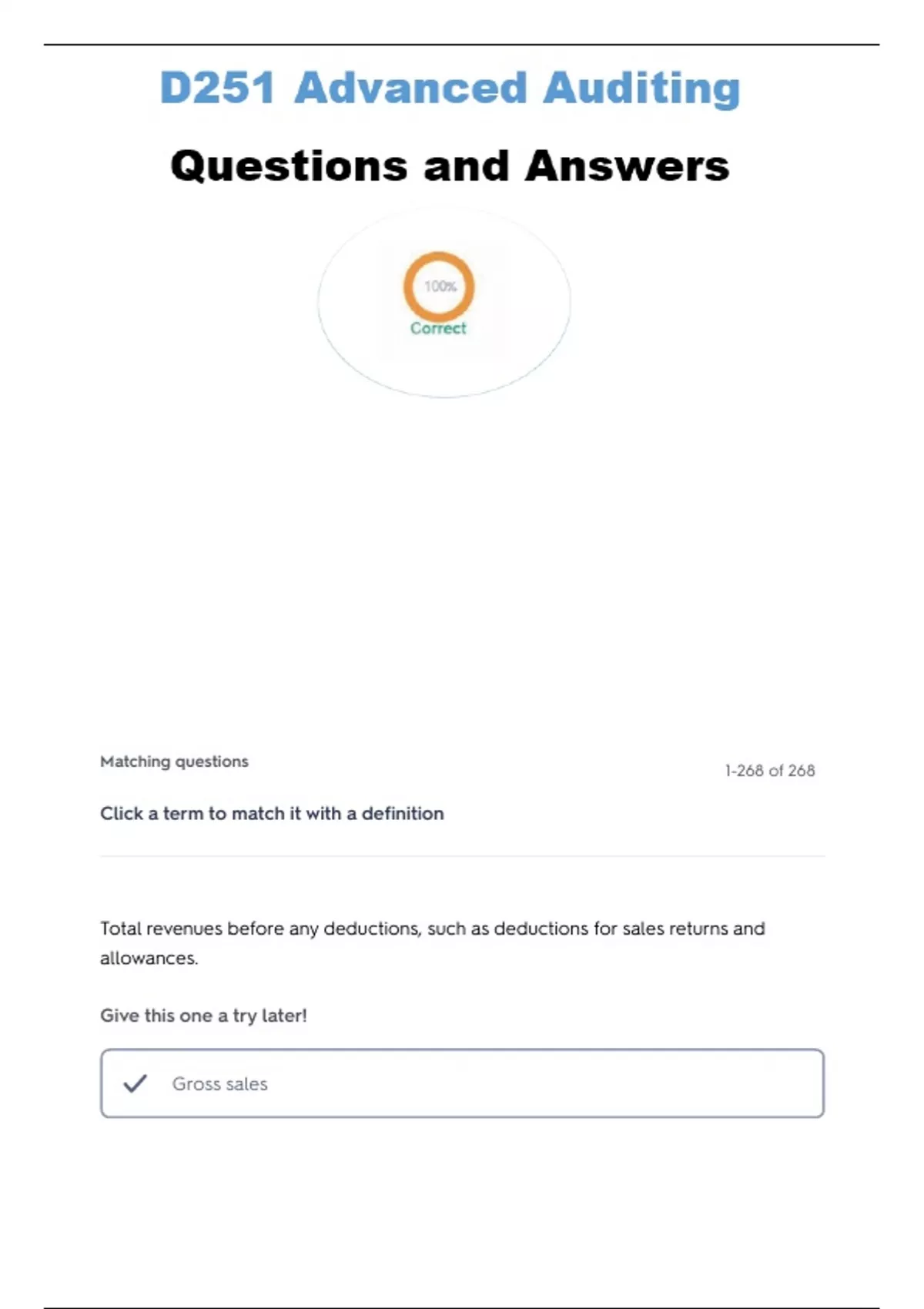Select the Gross sales answer box
924x1309 pixels.
click(462, 1083)
